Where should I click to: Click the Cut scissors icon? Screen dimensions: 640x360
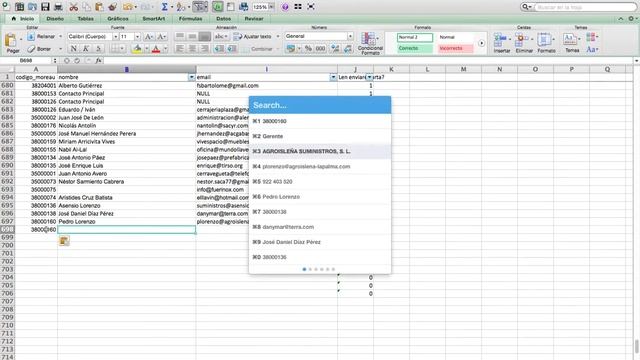click(x=73, y=7)
